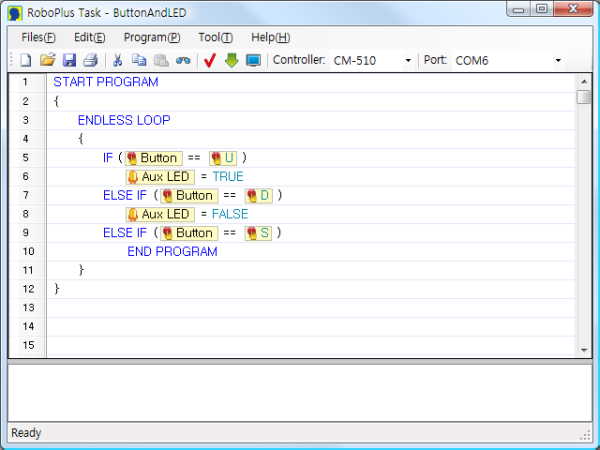The height and width of the screenshot is (450, 600).
Task: Open the Tool menu
Action: pyautogui.click(x=215, y=37)
